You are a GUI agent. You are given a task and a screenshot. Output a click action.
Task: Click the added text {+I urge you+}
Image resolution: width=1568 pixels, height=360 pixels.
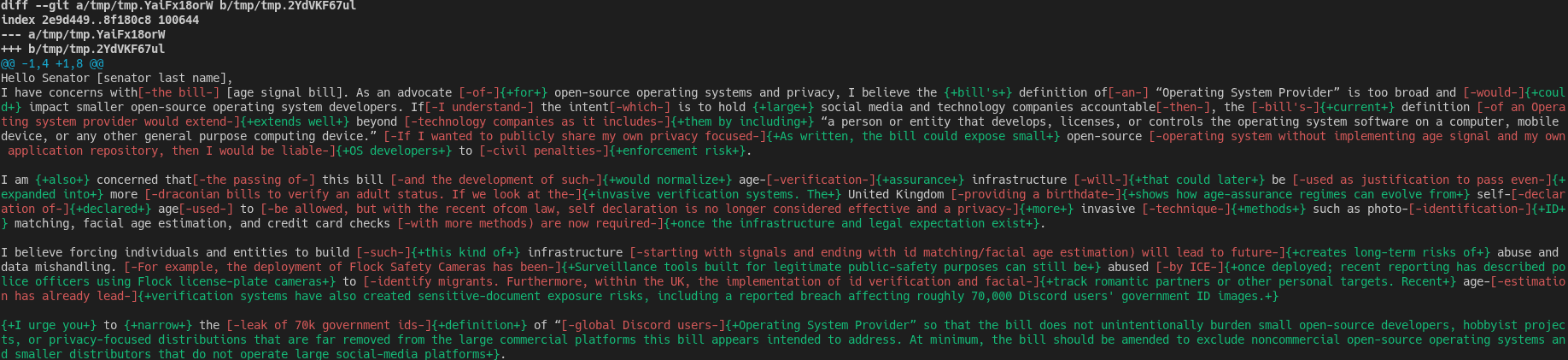(x=49, y=325)
